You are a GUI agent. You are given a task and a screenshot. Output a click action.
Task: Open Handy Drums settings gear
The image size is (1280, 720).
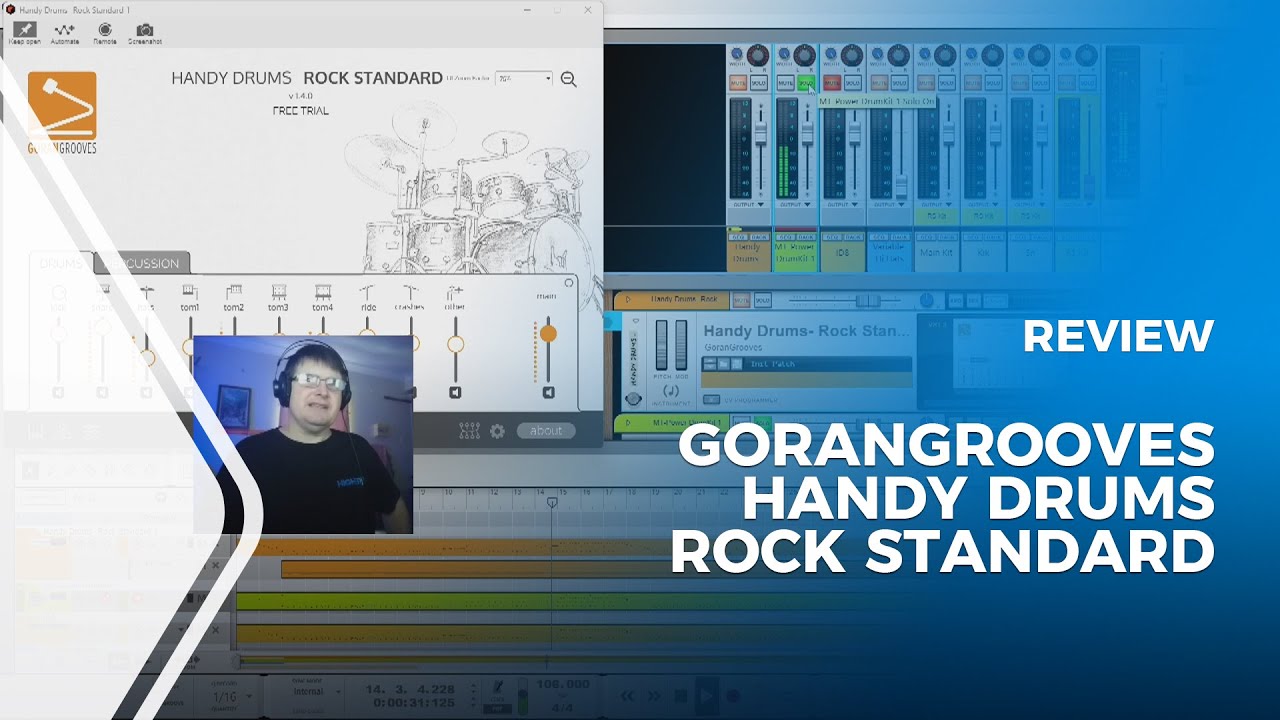tap(497, 431)
